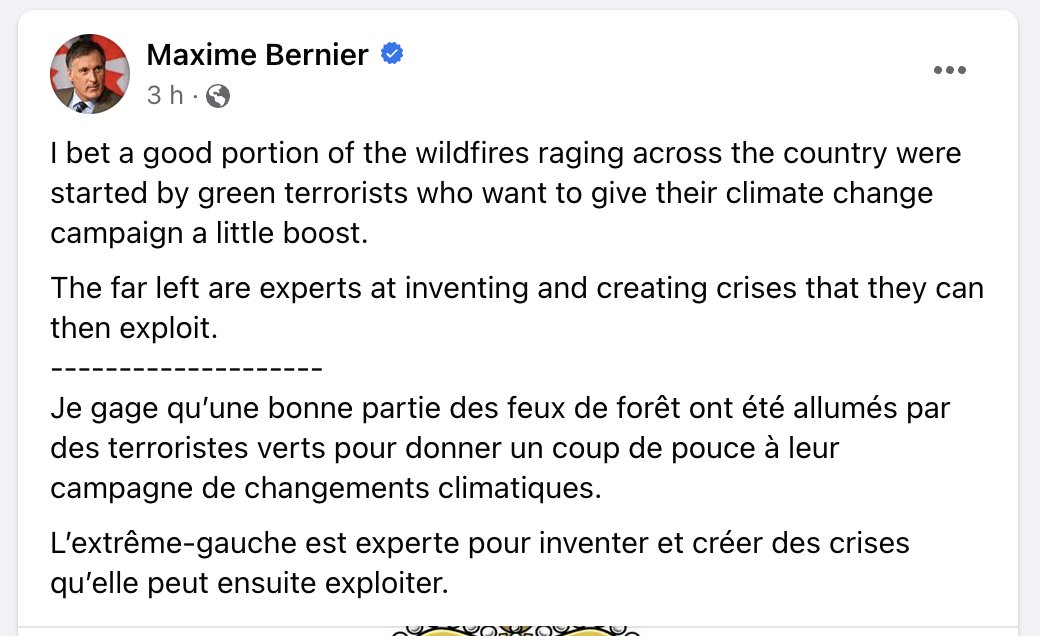
Task: Click the dashed separator line in post
Action: pyautogui.click(x=186, y=368)
